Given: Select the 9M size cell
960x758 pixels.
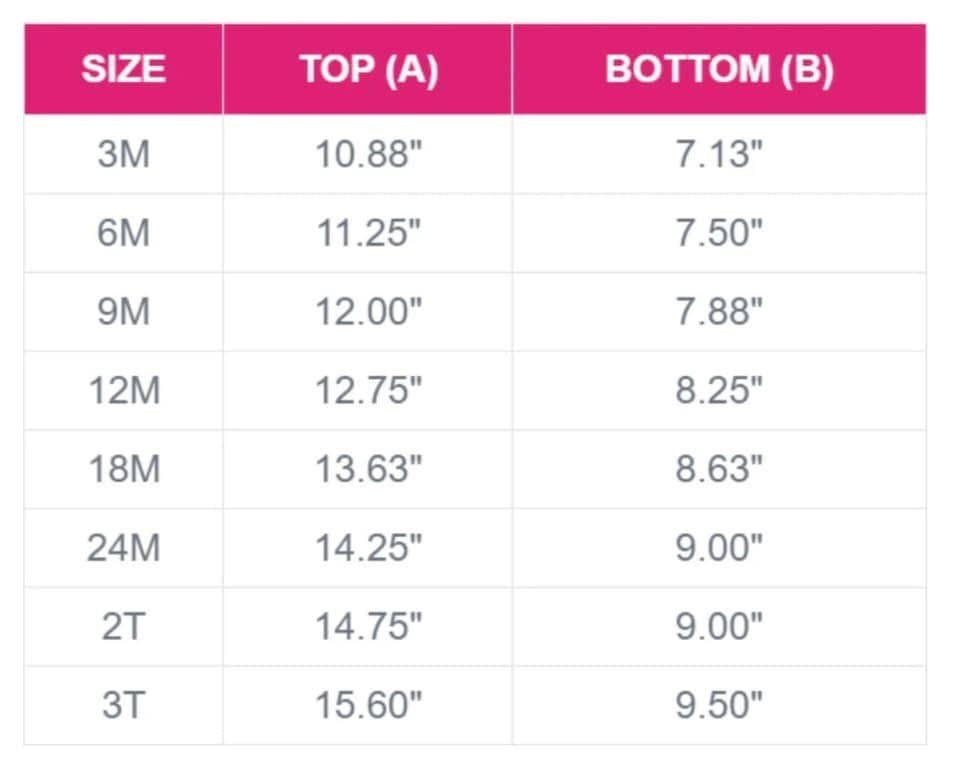Looking at the screenshot, I should tap(123, 312).
